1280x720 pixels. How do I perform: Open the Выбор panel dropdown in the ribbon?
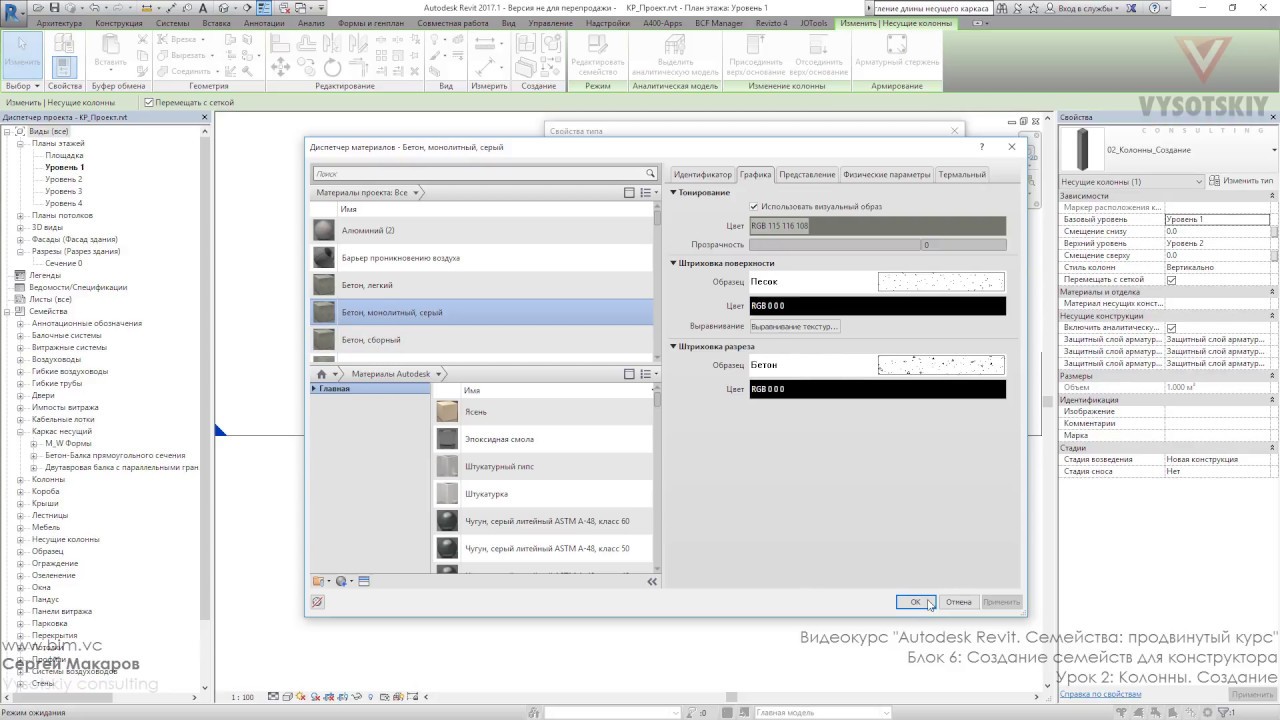pos(22,86)
